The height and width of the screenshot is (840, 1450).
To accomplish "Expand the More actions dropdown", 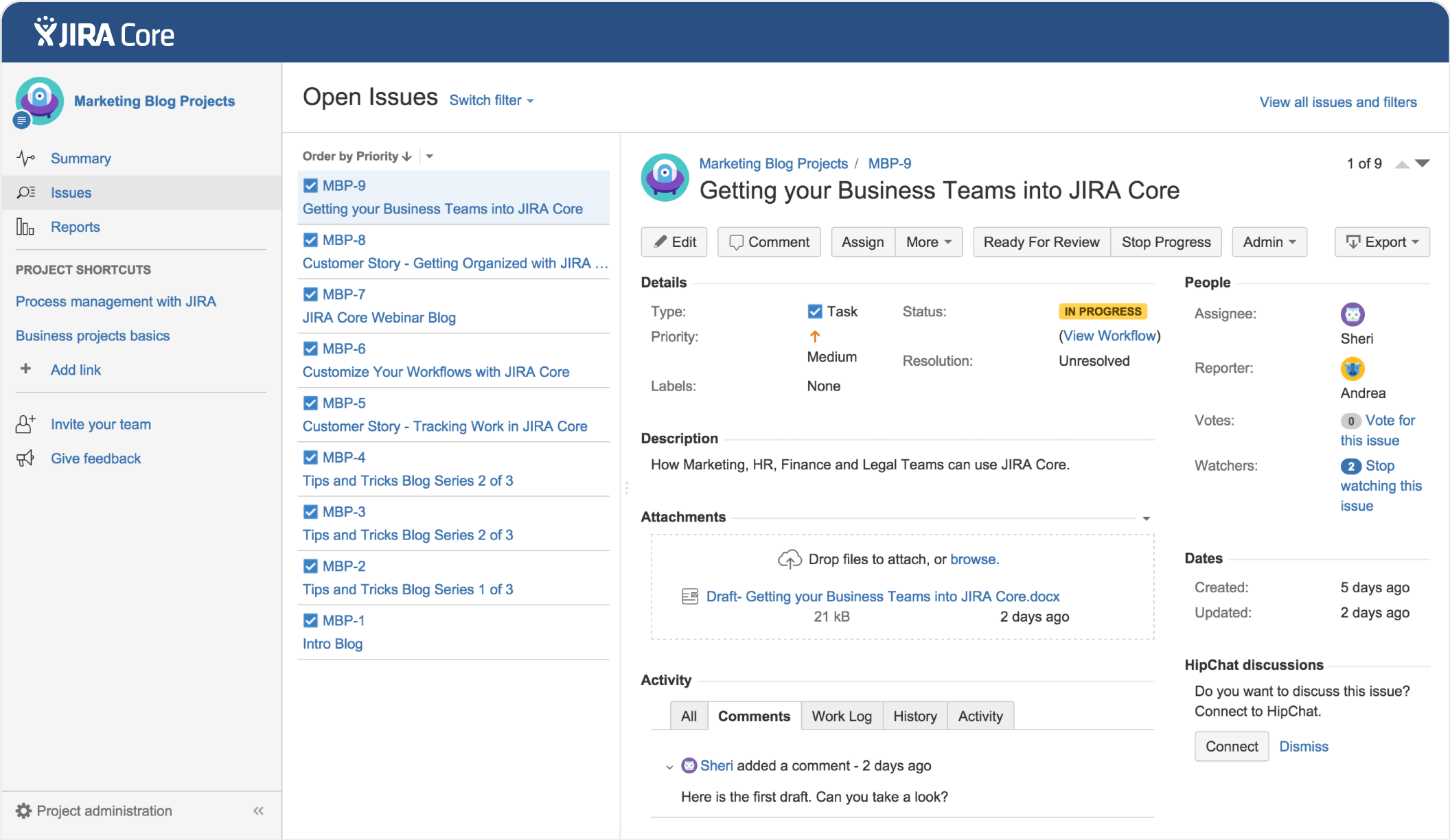I will pyautogui.click(x=928, y=242).
